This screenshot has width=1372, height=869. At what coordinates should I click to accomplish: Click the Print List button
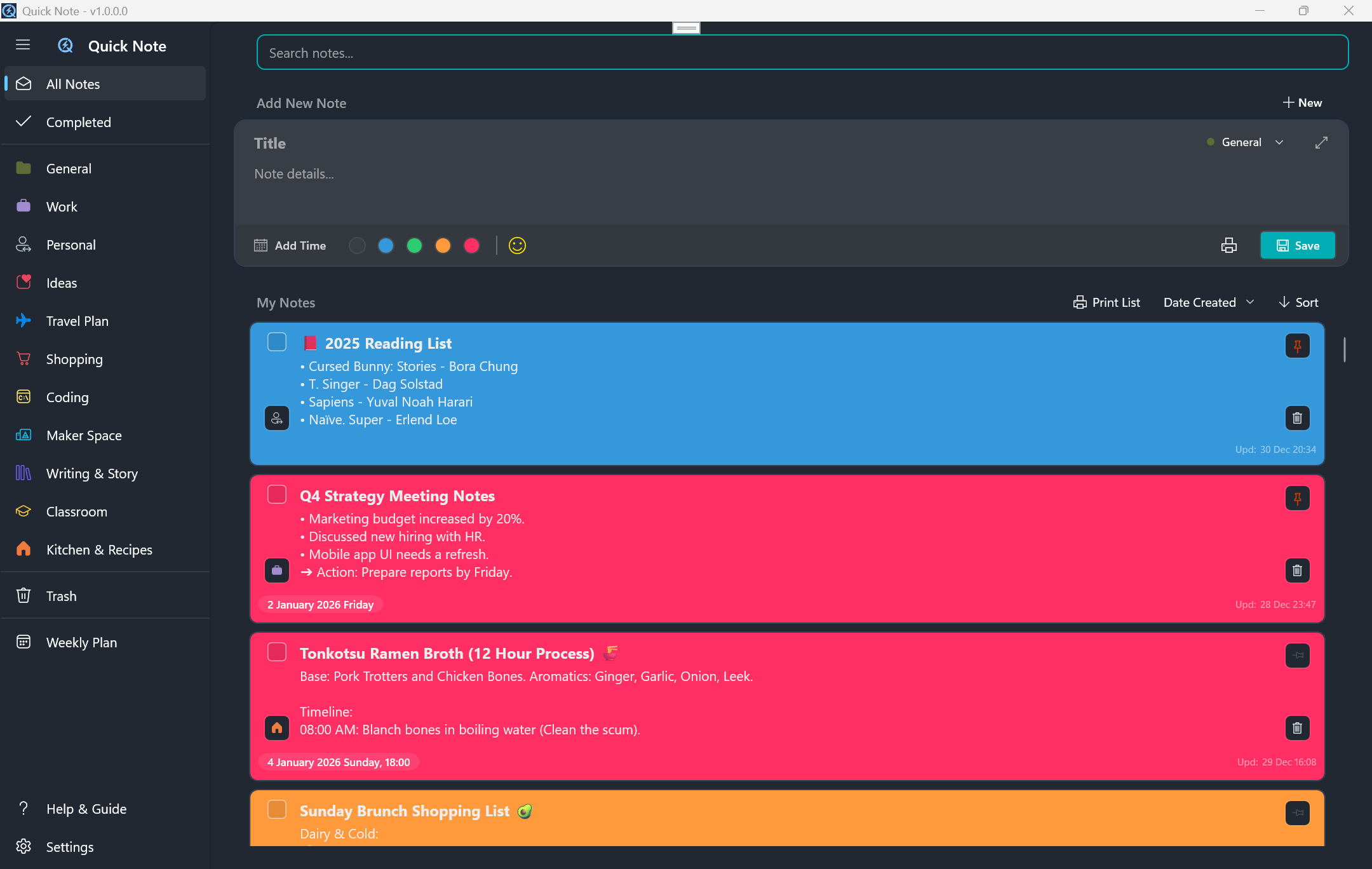(x=1106, y=302)
